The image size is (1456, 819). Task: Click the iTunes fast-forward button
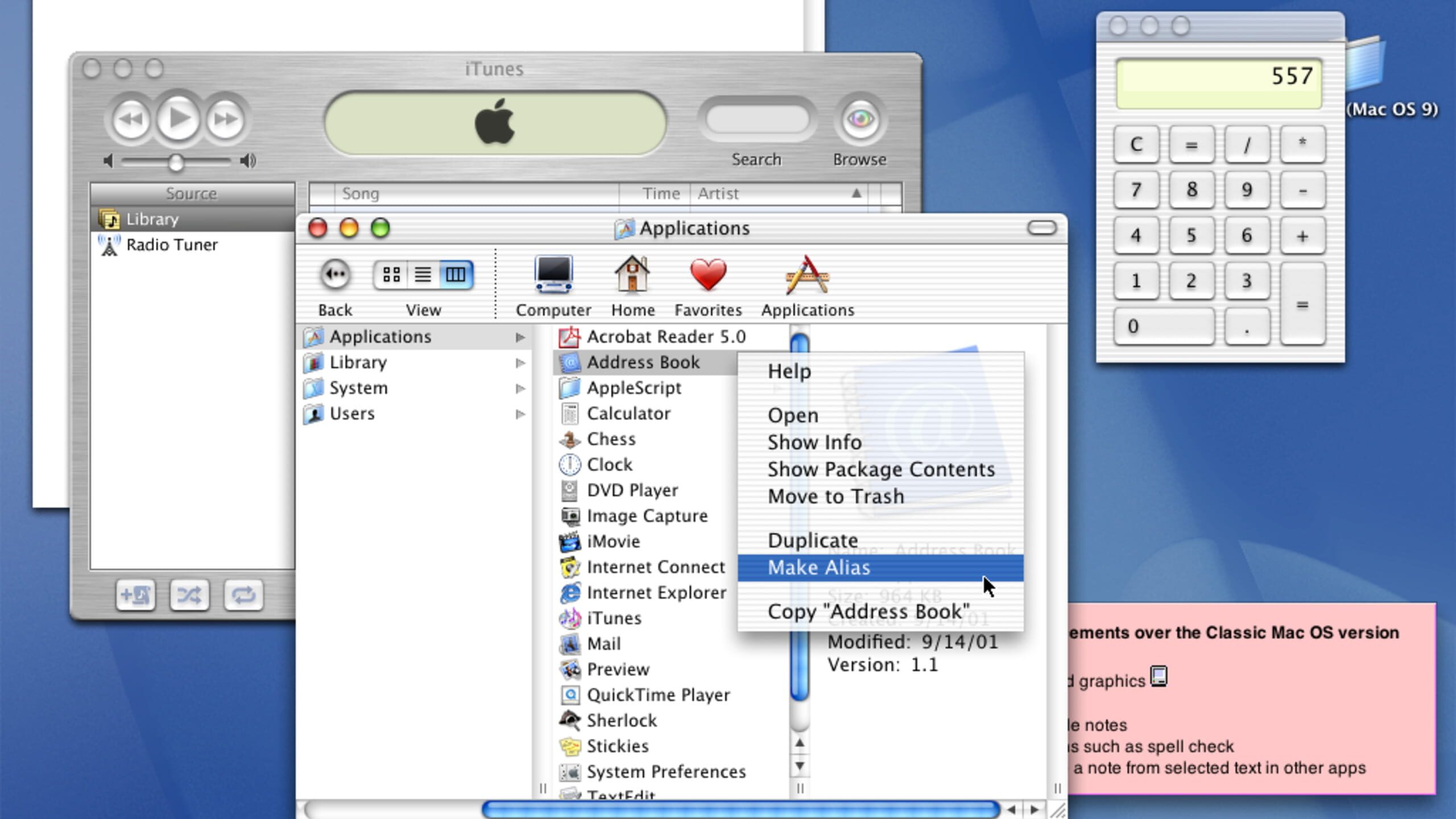226,119
